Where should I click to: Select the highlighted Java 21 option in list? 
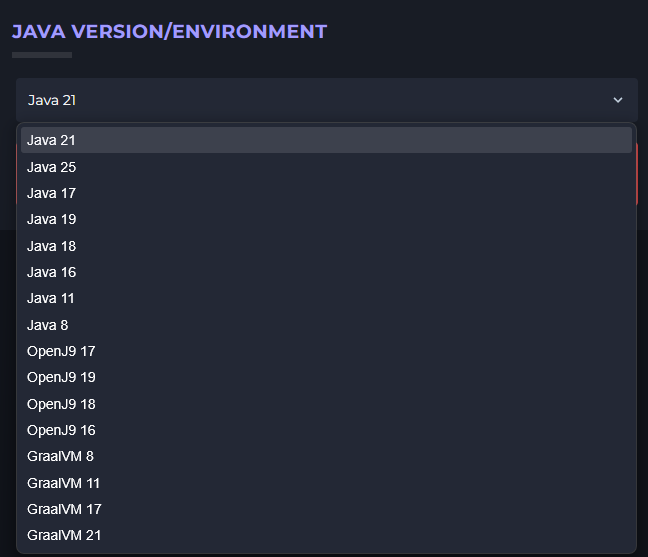click(52, 140)
